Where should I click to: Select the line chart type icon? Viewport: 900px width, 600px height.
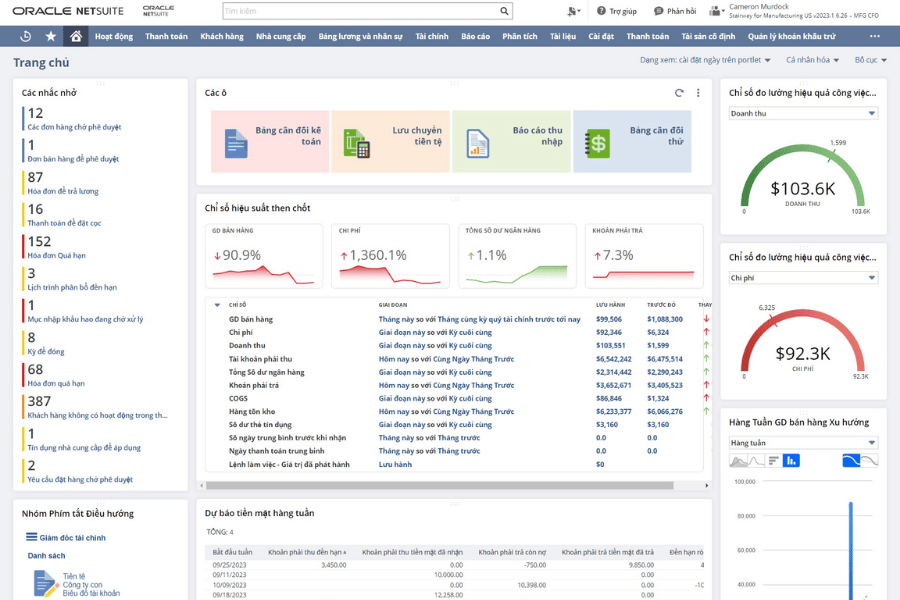[755, 460]
